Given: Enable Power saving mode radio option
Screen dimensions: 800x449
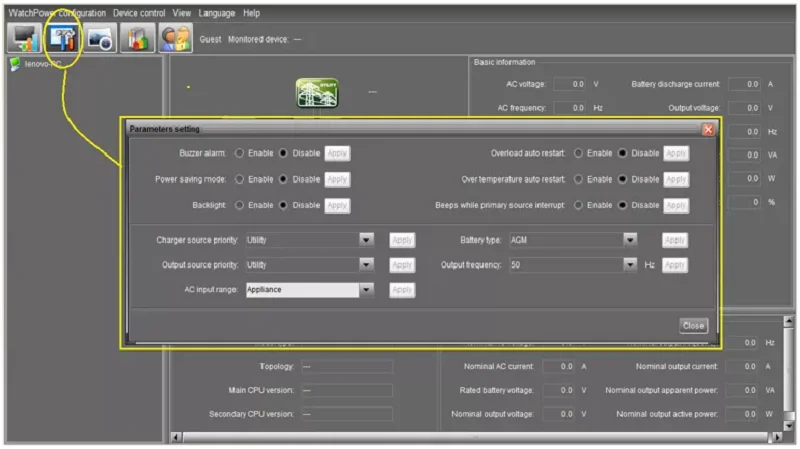Looking at the screenshot, I should [239, 179].
